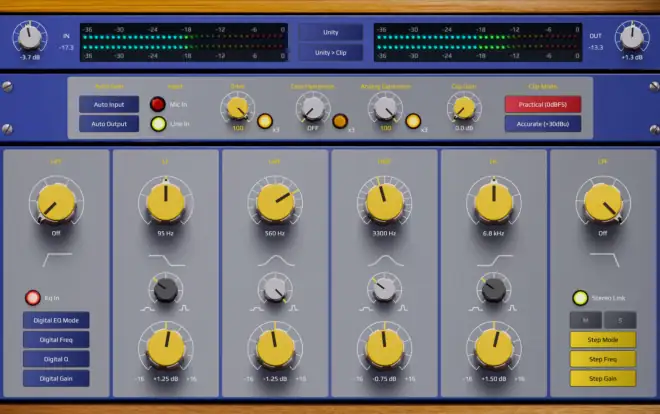Click the IN level readout -17.3

tap(67, 48)
